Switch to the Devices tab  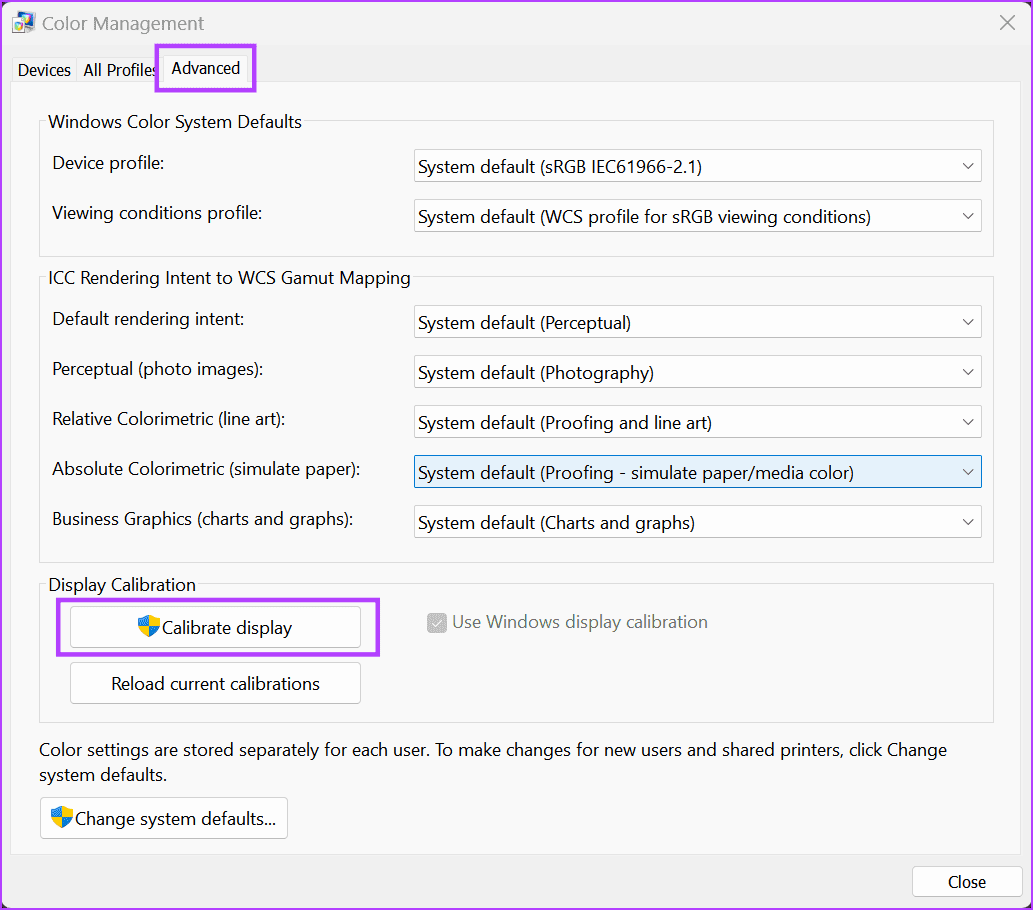(44, 70)
